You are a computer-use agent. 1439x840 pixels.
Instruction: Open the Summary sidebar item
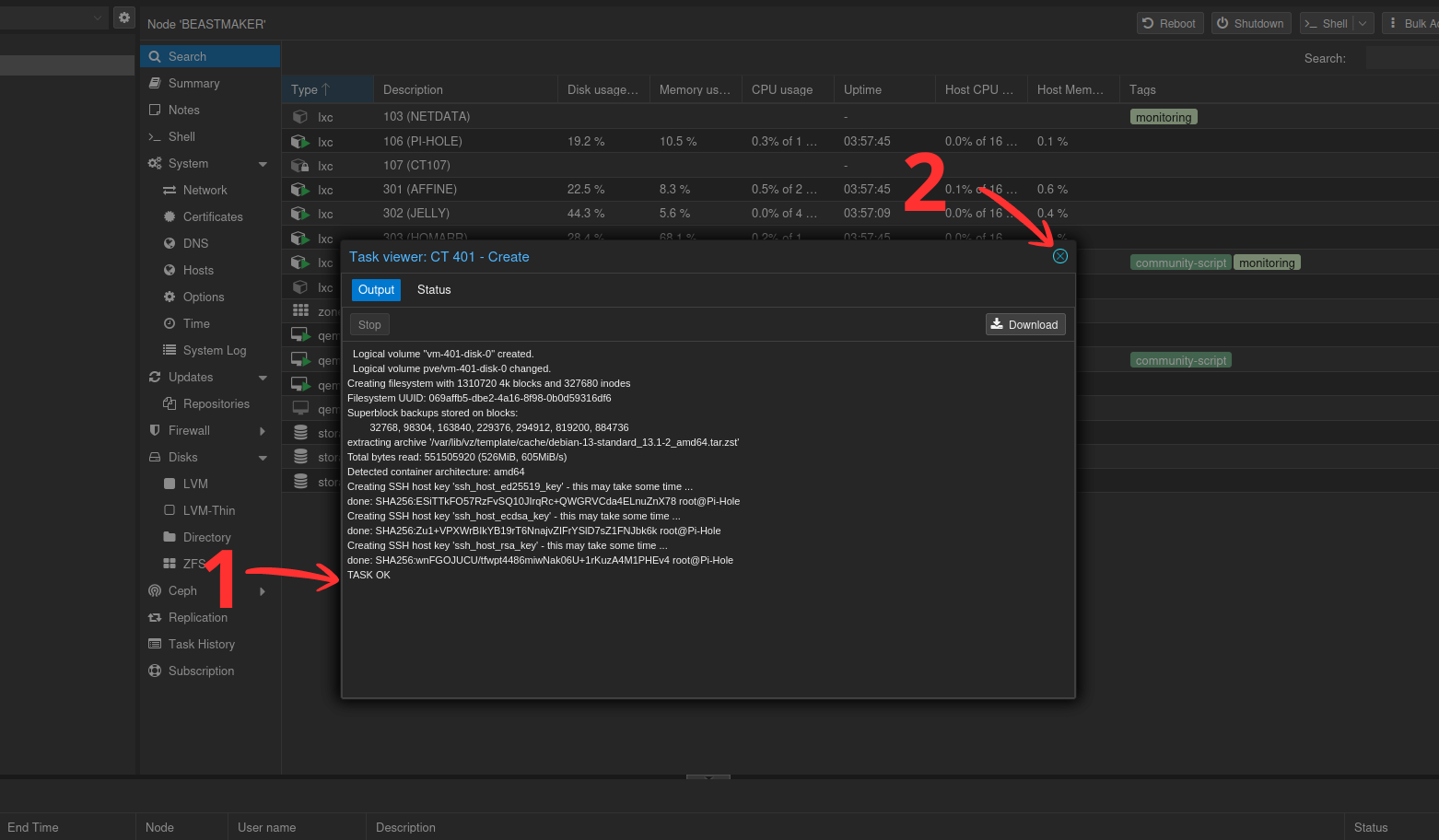210,83
